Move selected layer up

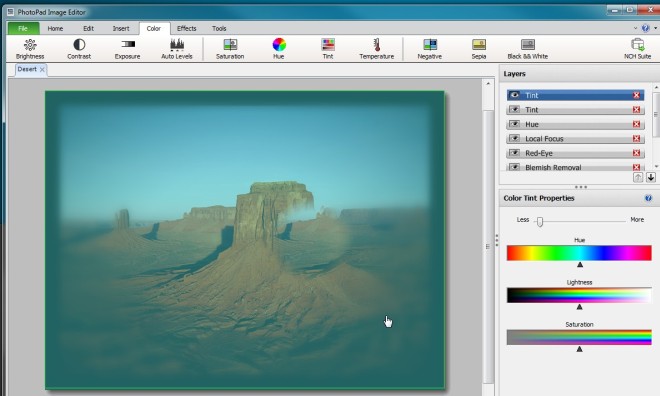638,177
